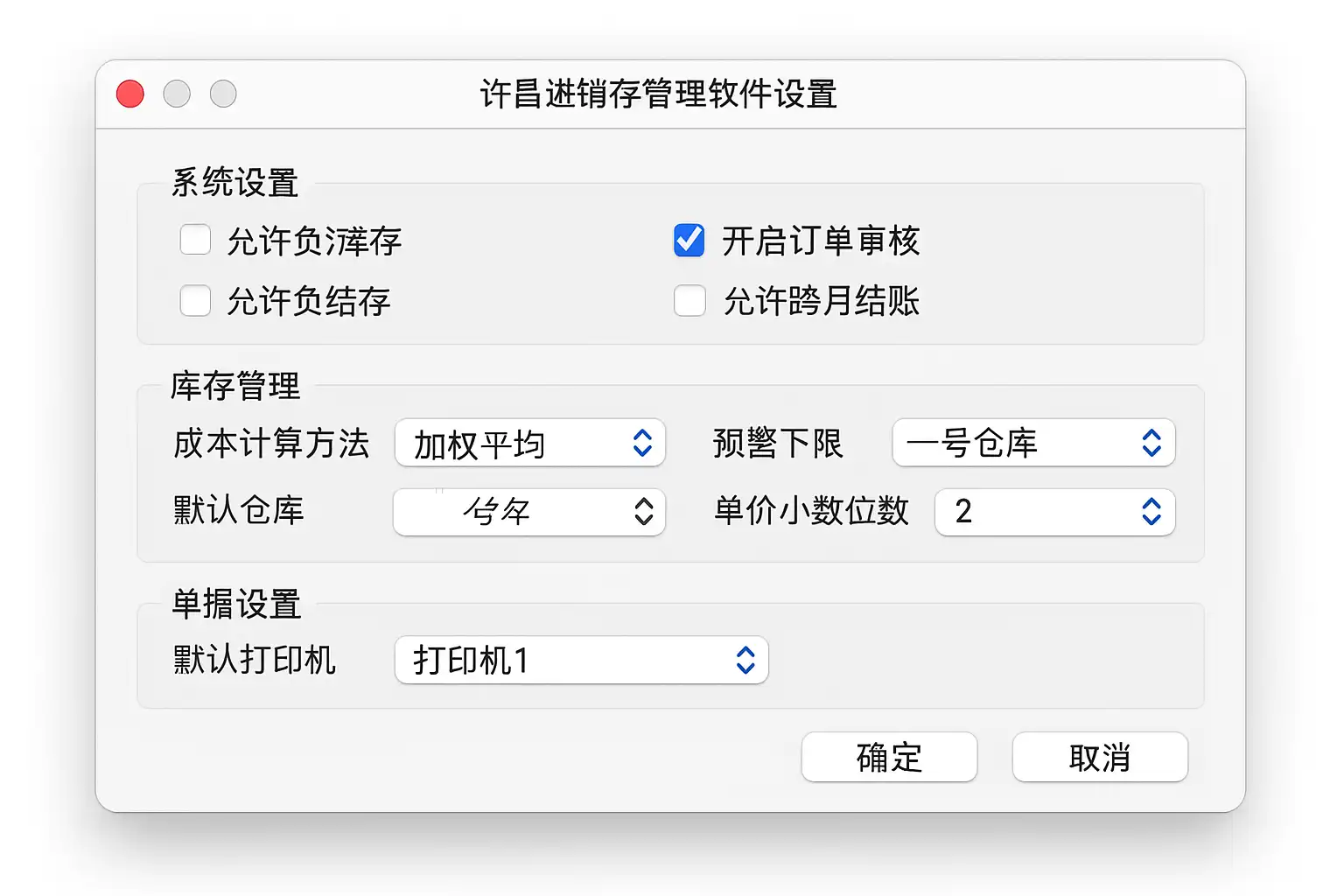Uncheck the 开启订单审核 checkbox

[689, 241]
